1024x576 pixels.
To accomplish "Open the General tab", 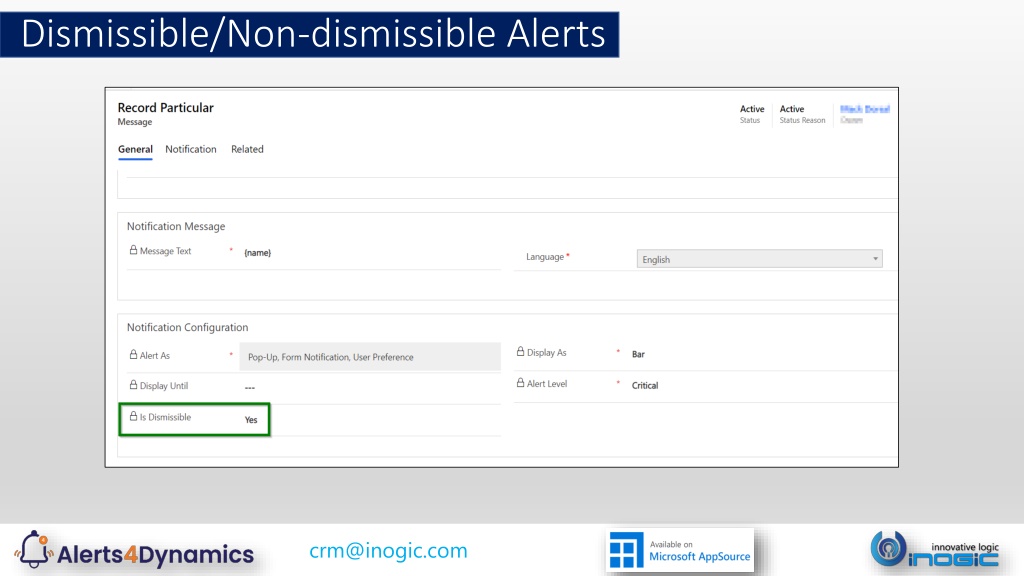I will [x=135, y=149].
